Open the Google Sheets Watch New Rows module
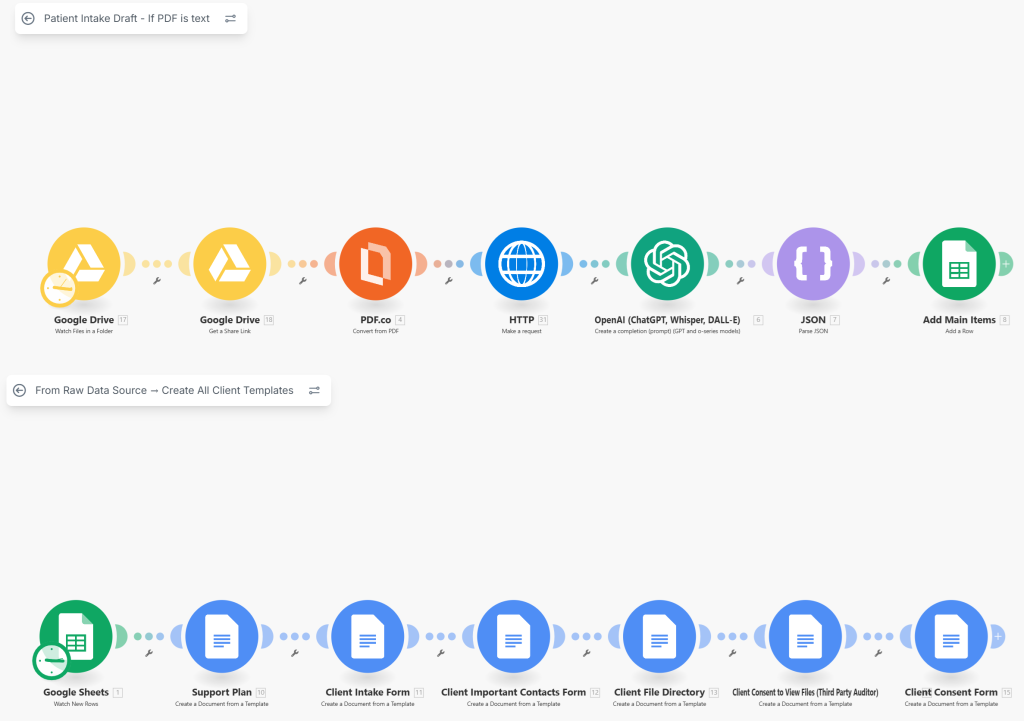The image size is (1024, 721). click(x=76, y=637)
